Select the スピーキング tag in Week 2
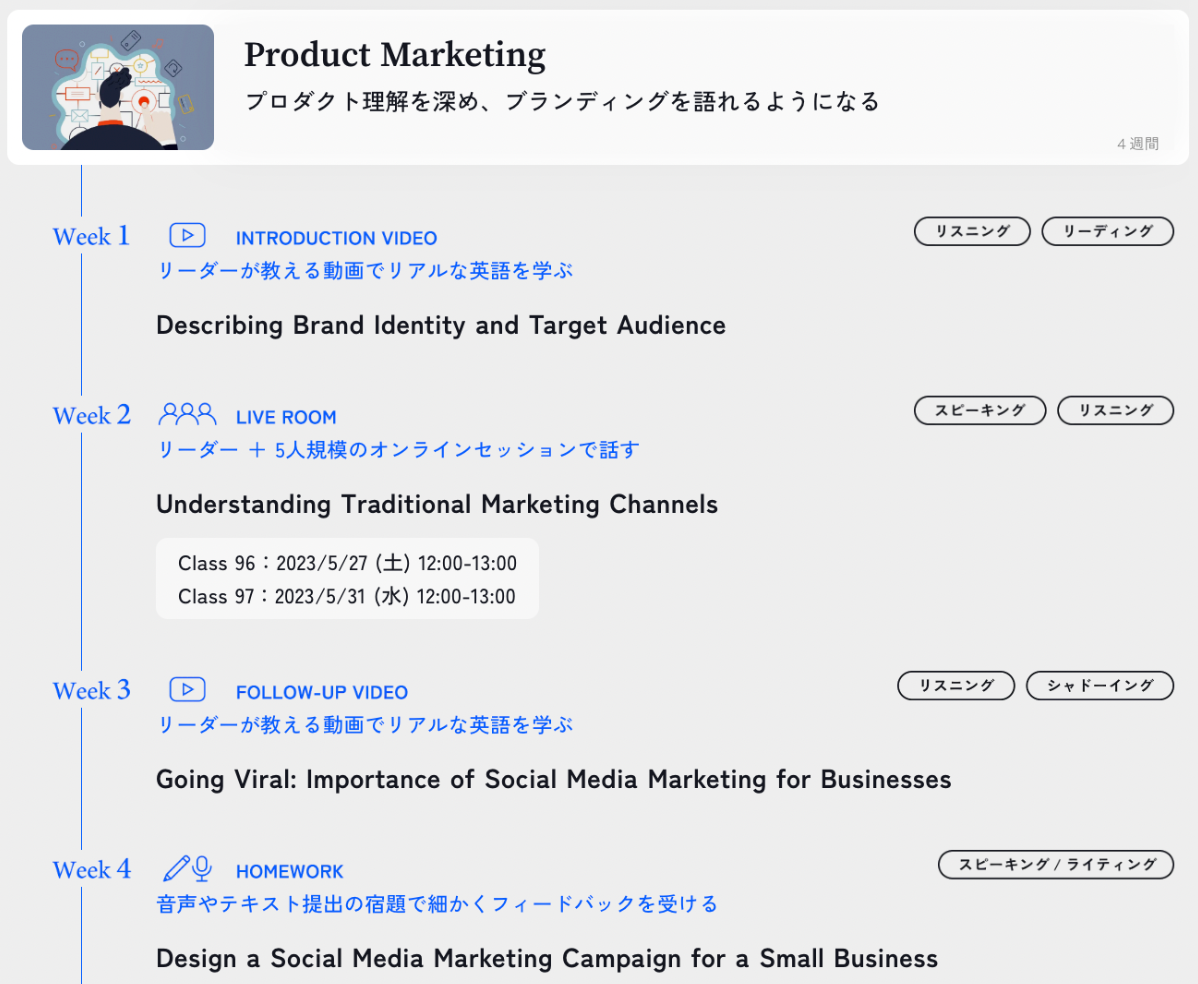Image resolution: width=1198 pixels, height=984 pixels. (979, 410)
